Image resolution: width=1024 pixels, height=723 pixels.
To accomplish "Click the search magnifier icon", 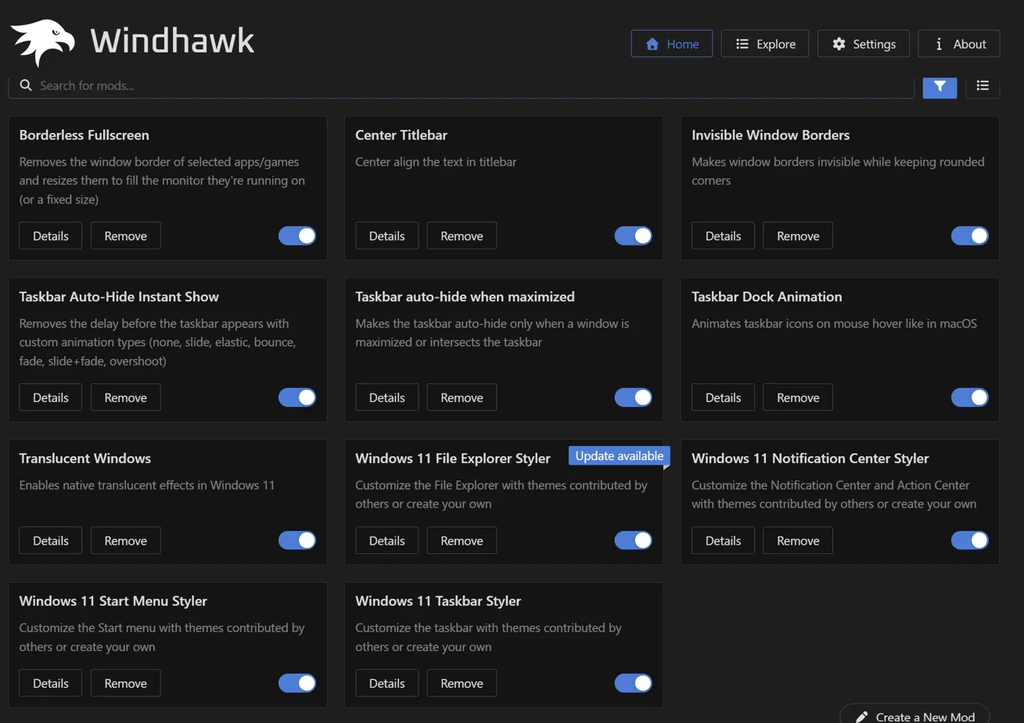I will (x=25, y=86).
